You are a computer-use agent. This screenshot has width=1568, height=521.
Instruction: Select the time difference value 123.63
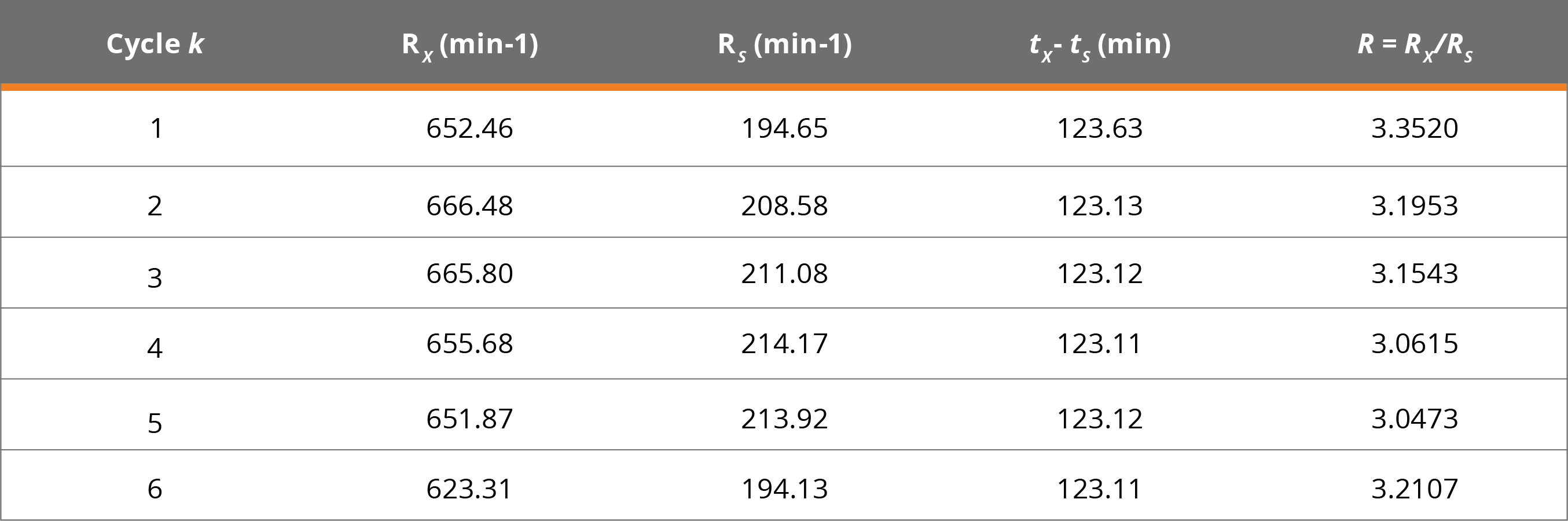[x=1099, y=129]
